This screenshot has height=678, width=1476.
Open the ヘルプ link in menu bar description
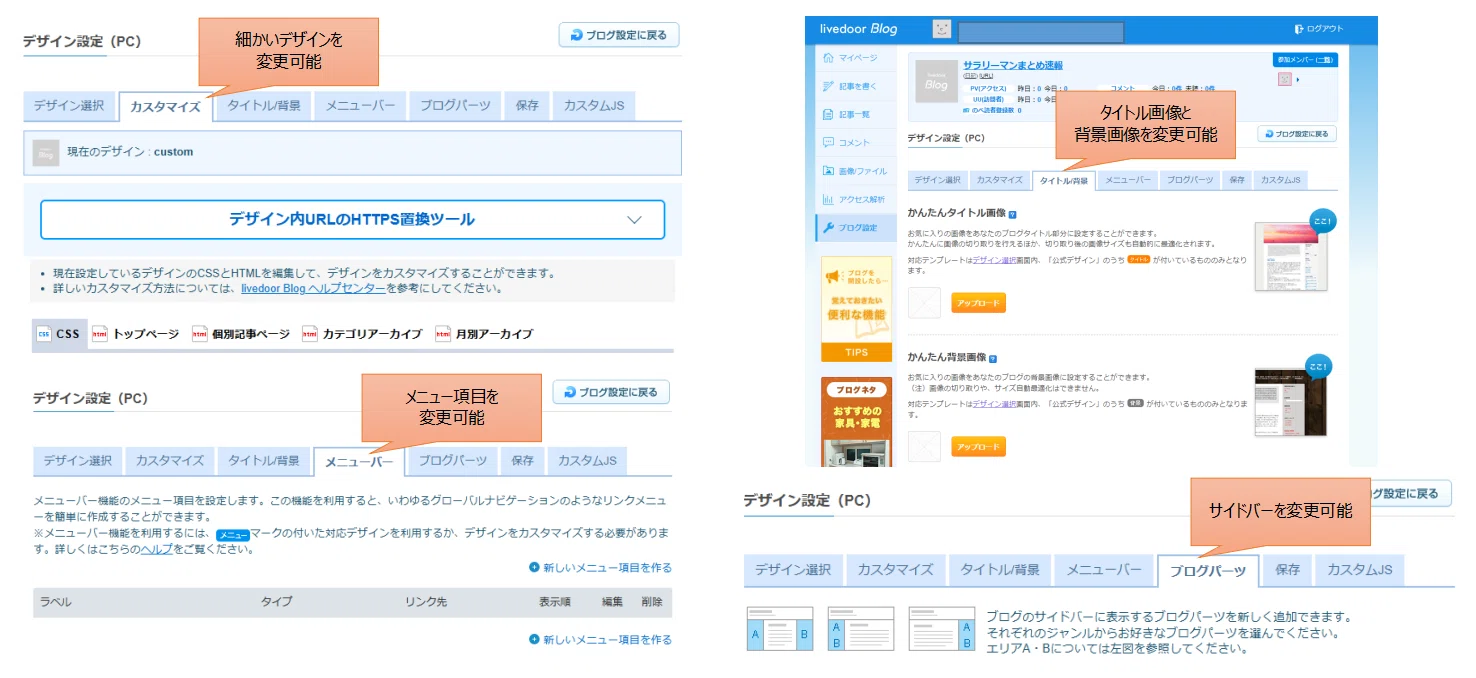point(157,549)
